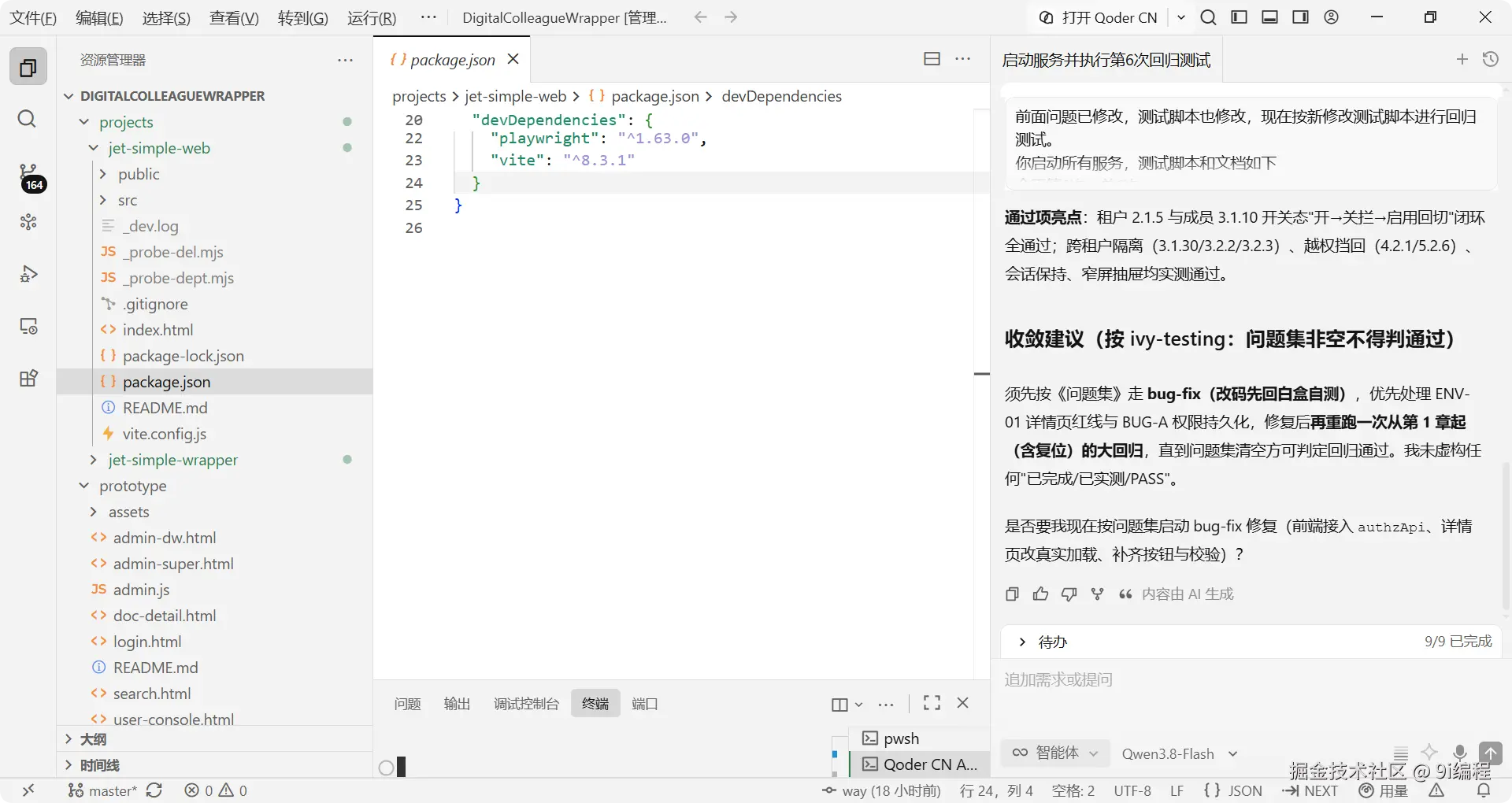Collapse the projects folder

click(84, 122)
